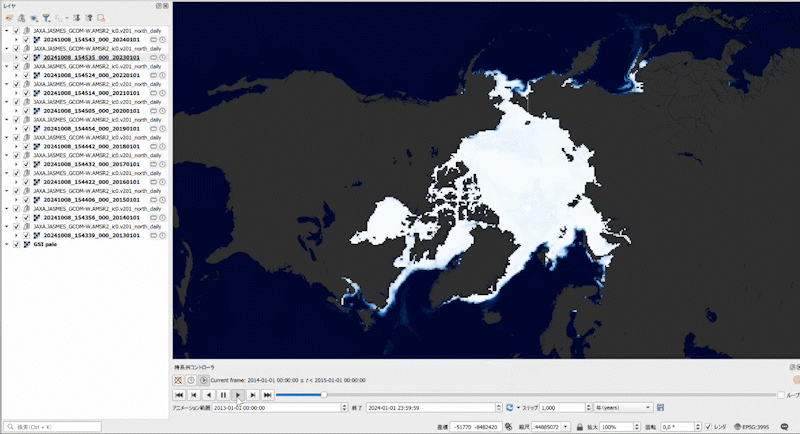800x434 pixels.
Task: Expand layer 20241008_154543_000_20240101 legend
Action: [x=16, y=40]
